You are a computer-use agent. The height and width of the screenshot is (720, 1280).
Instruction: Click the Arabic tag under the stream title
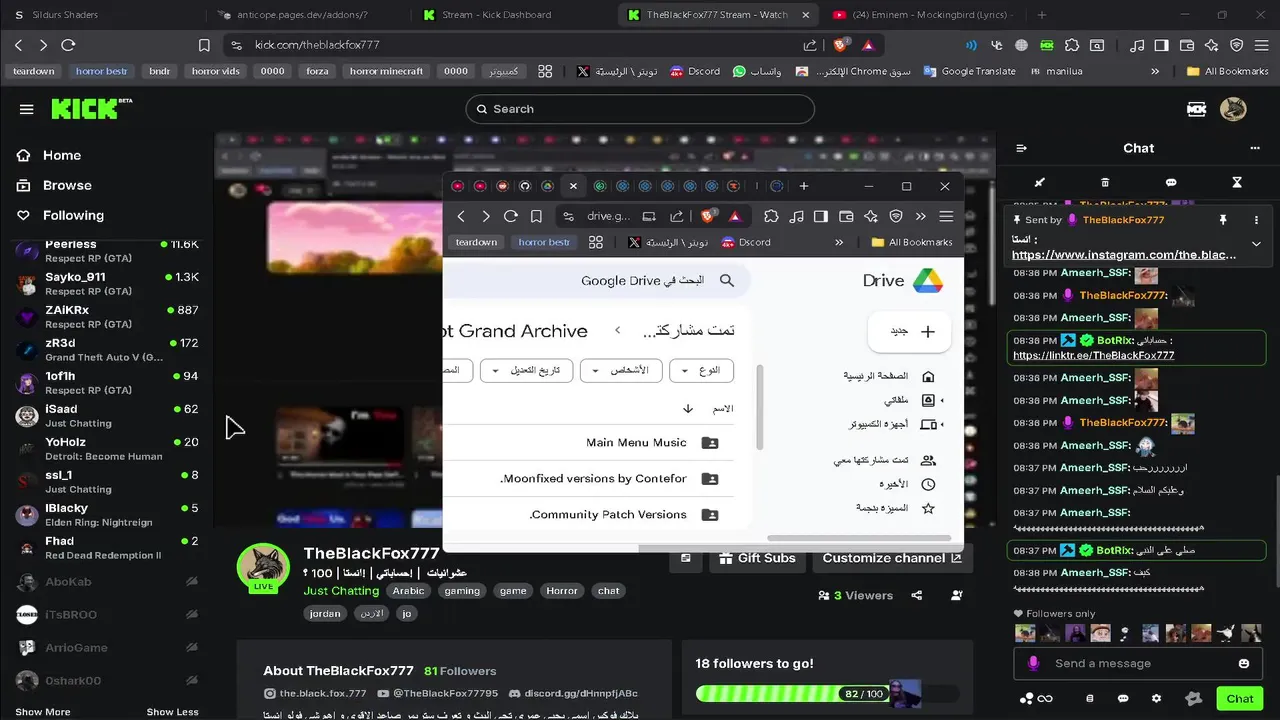pos(408,591)
